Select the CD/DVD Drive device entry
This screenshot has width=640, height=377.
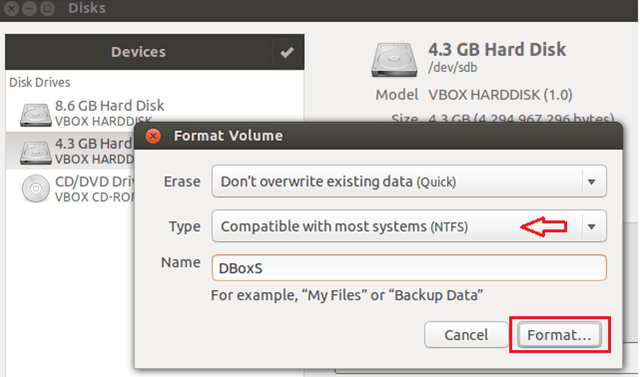click(70, 189)
